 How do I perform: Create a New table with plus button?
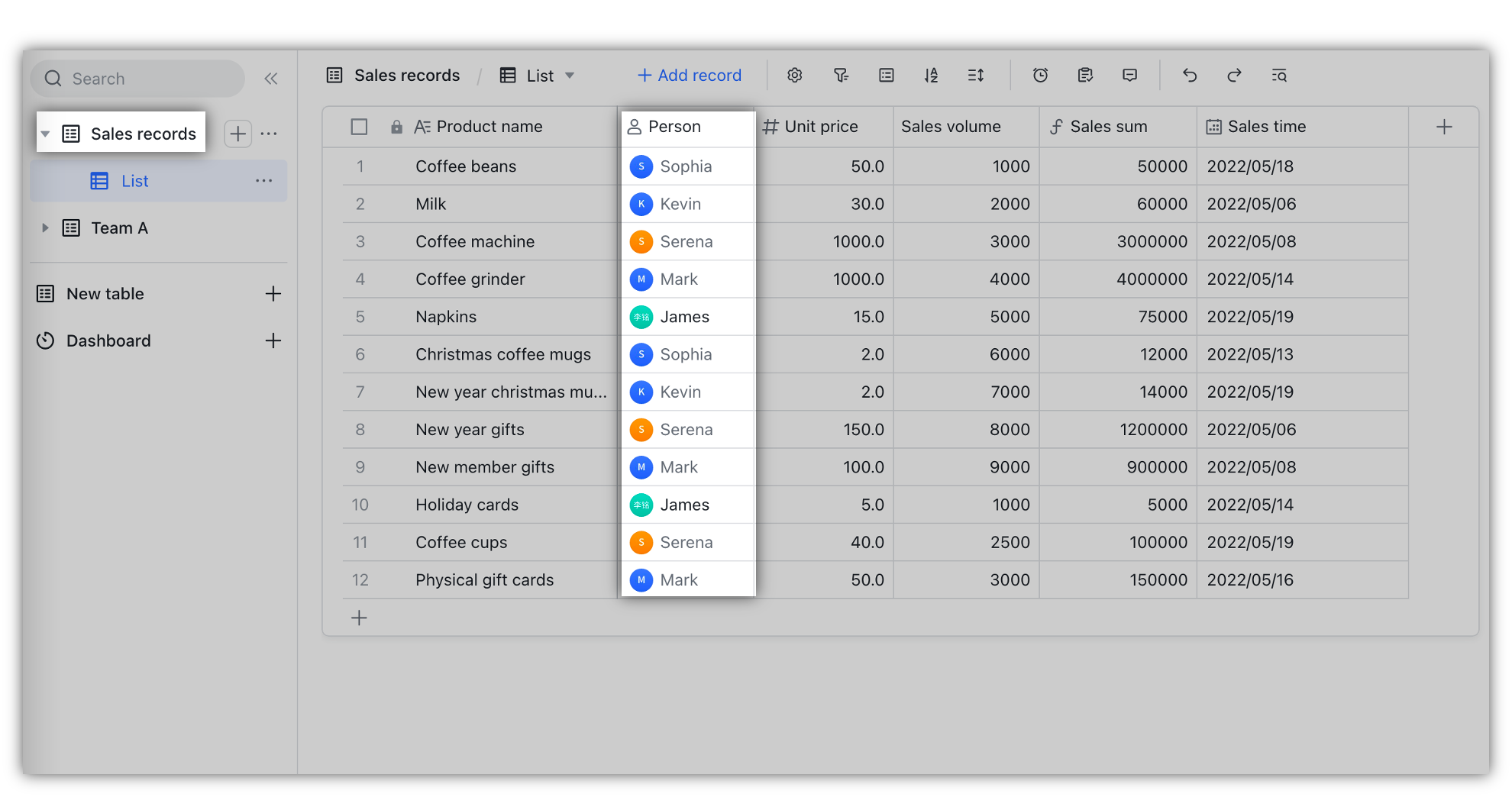[273, 294]
